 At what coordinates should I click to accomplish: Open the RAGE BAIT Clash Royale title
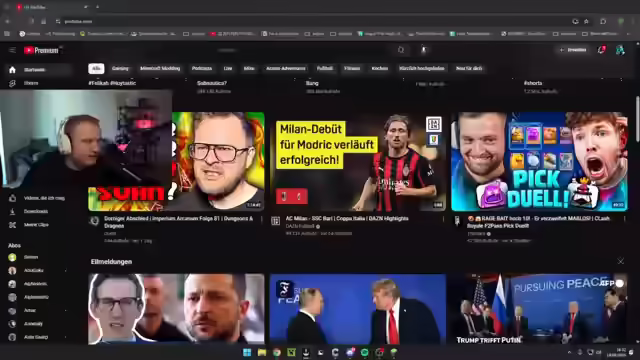click(539, 222)
